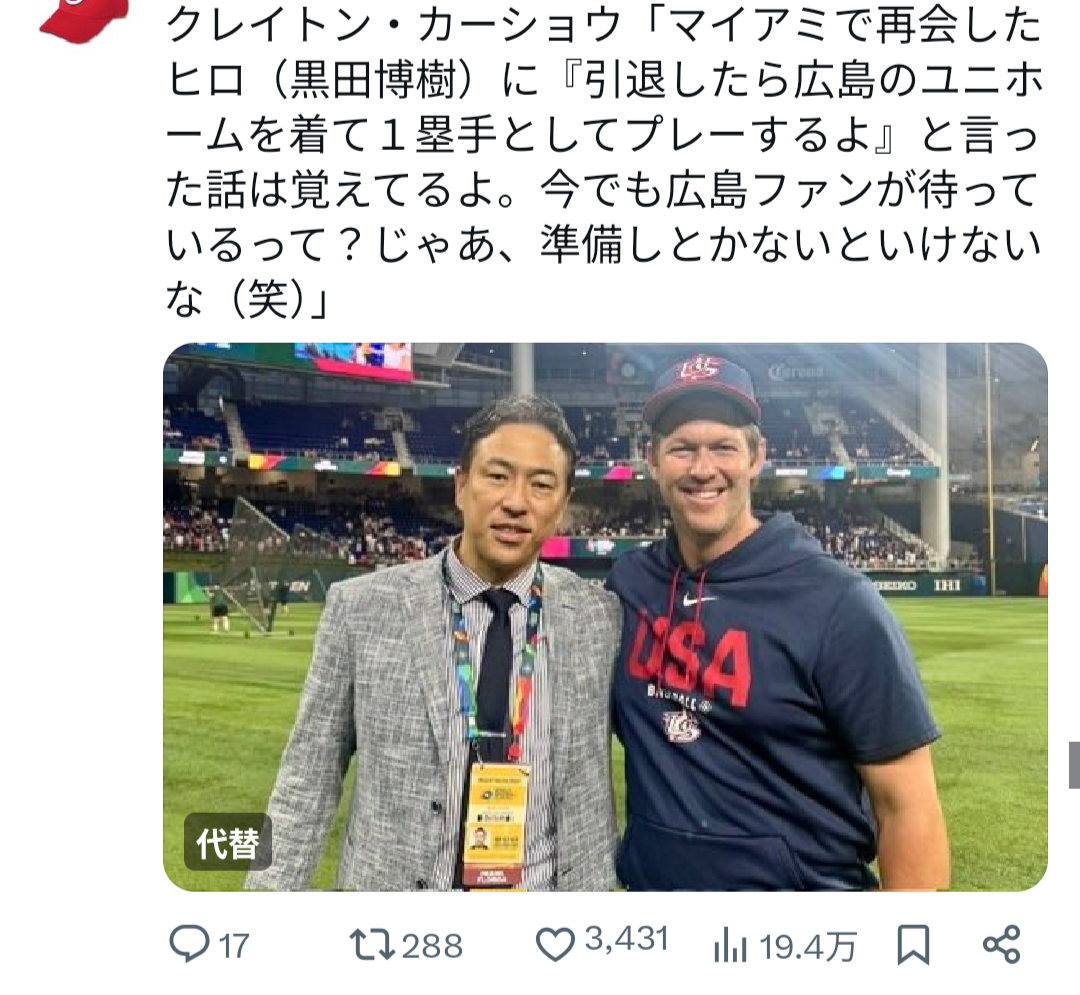Open the view analytics bar chart icon
This screenshot has height=995, width=1080.
click(x=731, y=944)
